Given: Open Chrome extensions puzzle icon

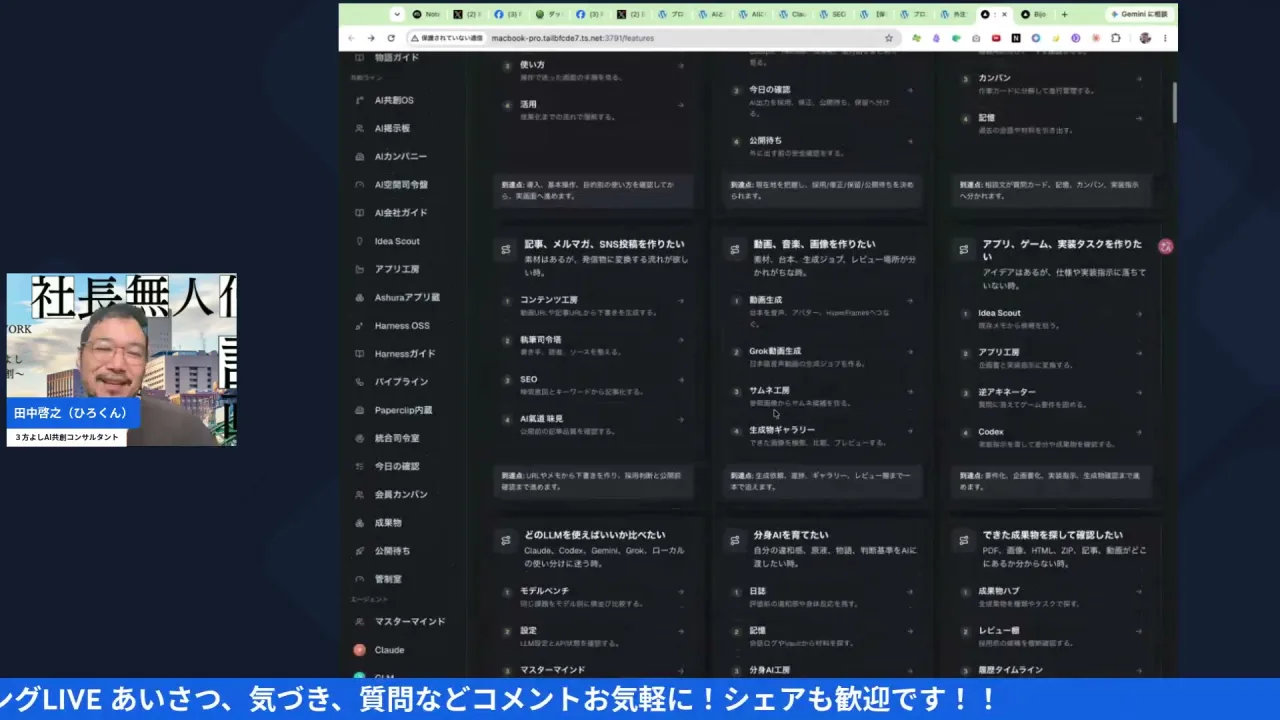Looking at the screenshot, I should [1116, 38].
